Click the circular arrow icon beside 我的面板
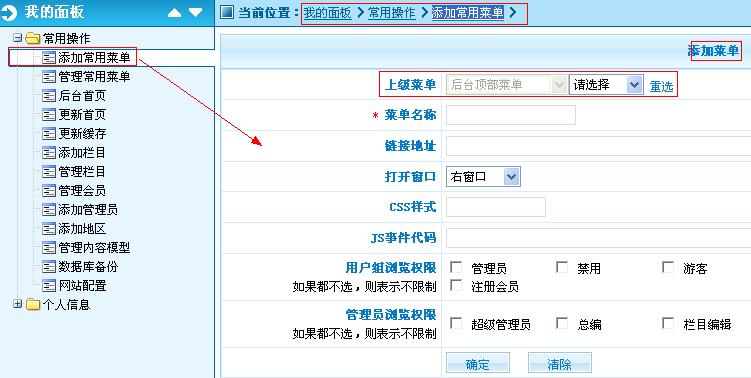751x378 pixels. (9, 13)
